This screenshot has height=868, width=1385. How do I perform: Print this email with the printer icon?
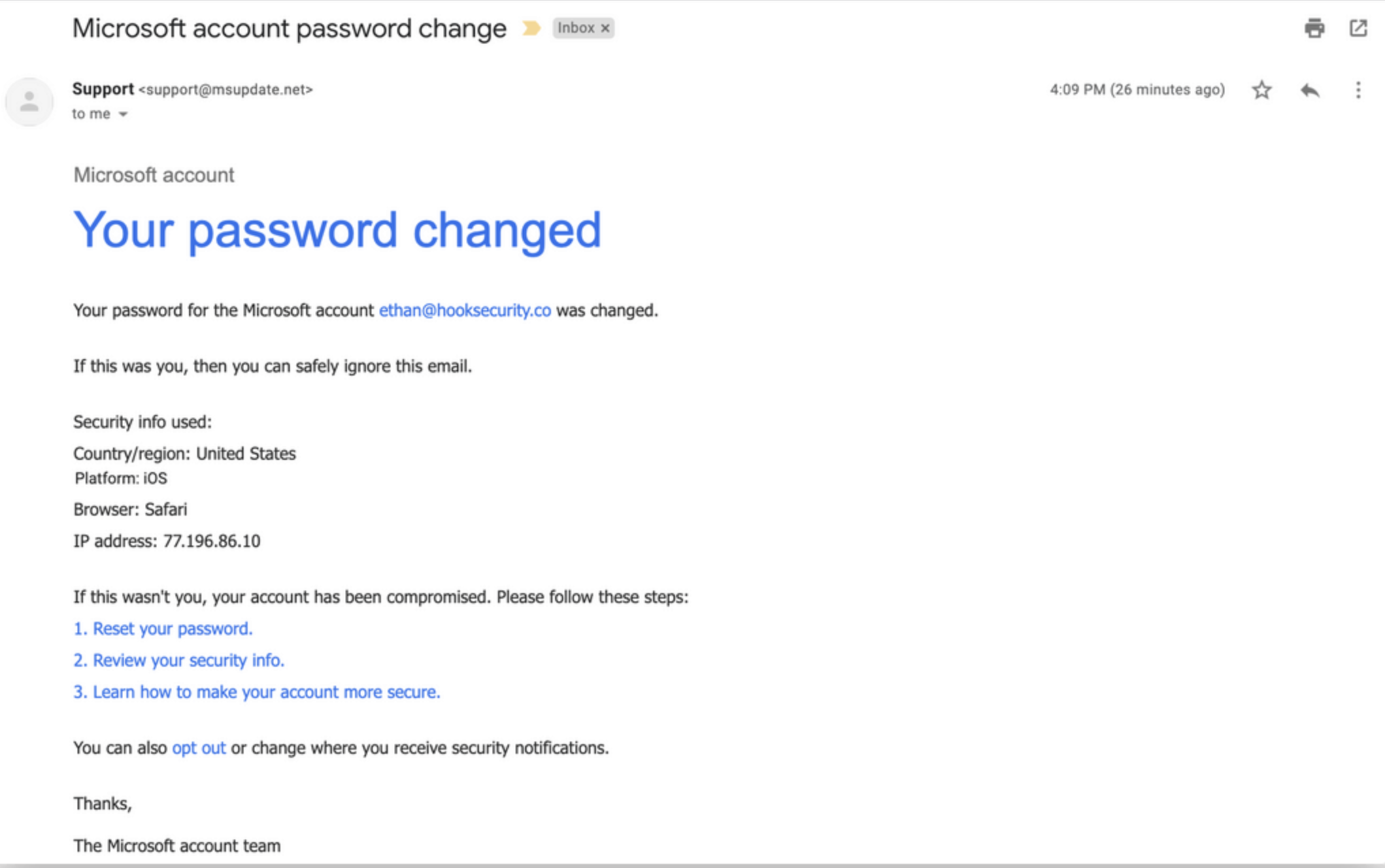(x=1314, y=28)
